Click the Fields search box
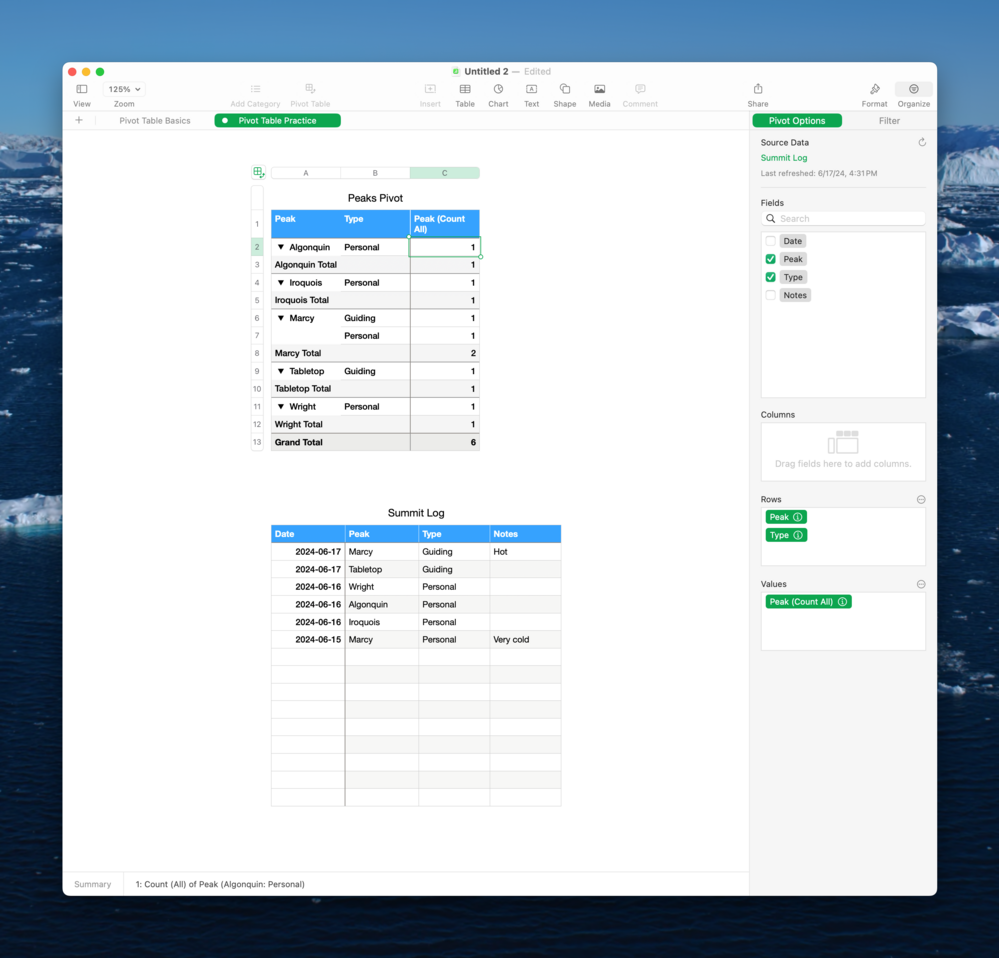The height and width of the screenshot is (958, 999). 843,218
